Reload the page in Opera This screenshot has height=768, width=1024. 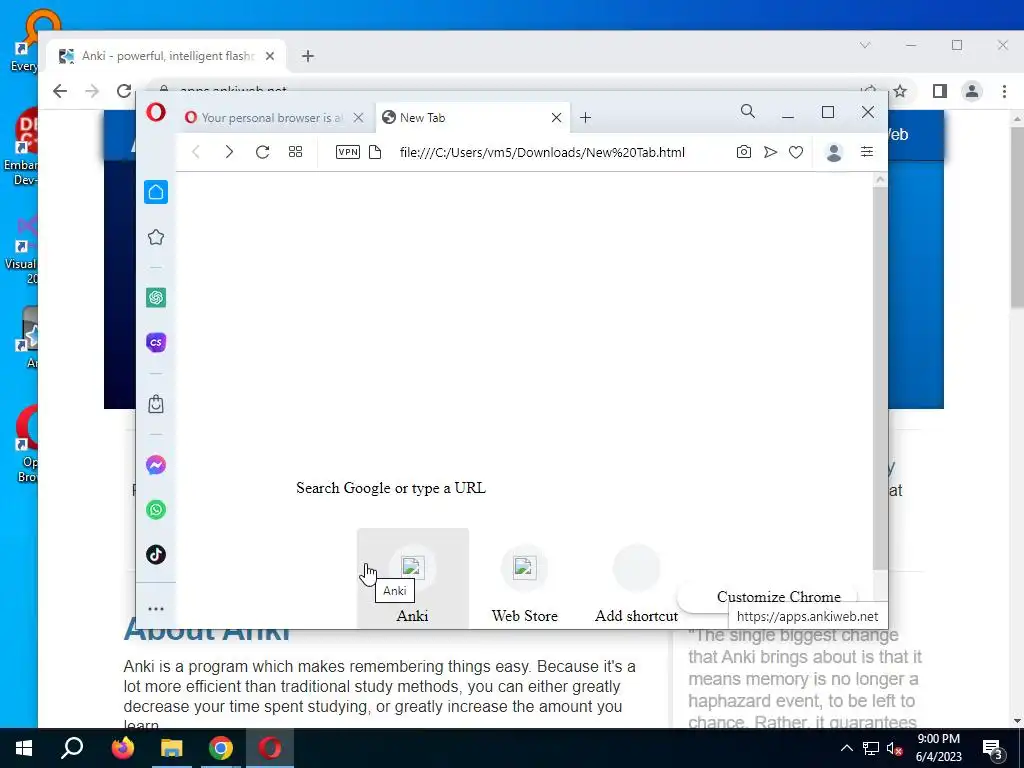[x=263, y=152]
